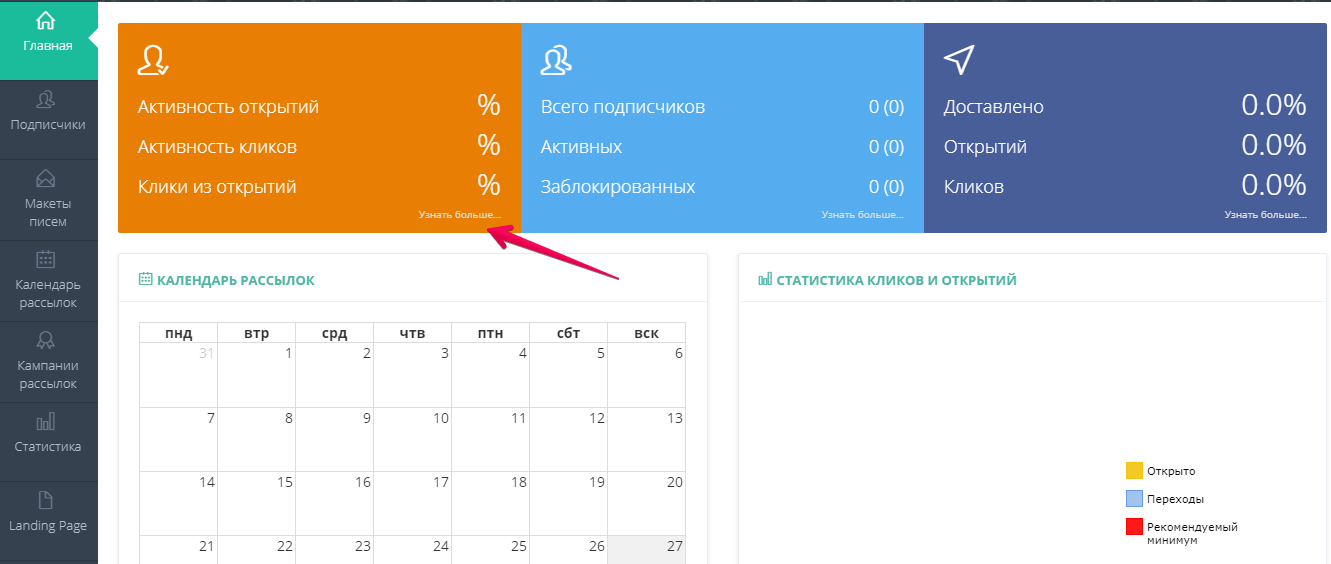Select greyed-out day 31 in calendar
The width and height of the screenshot is (1331, 564).
coord(178,375)
